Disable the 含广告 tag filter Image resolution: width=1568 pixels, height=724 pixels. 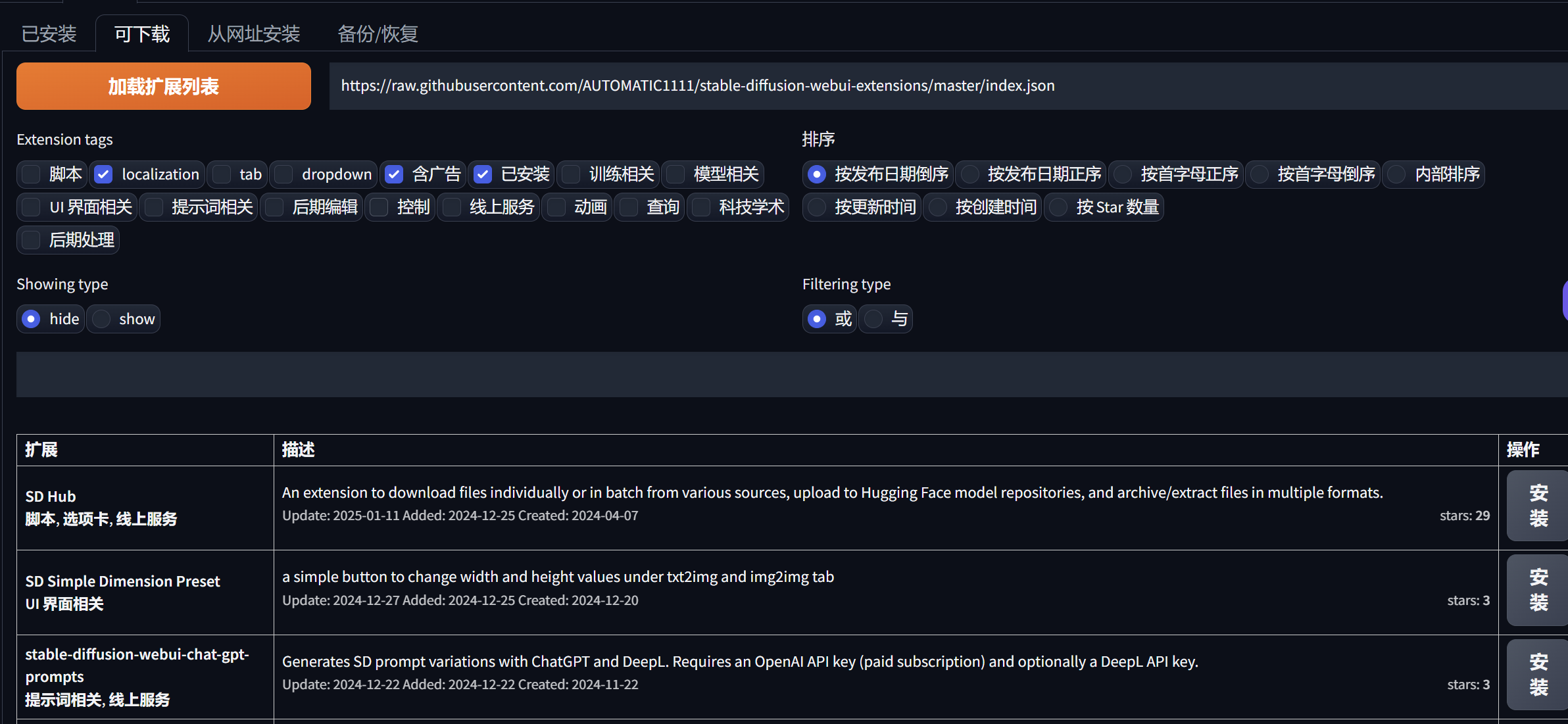(x=394, y=174)
